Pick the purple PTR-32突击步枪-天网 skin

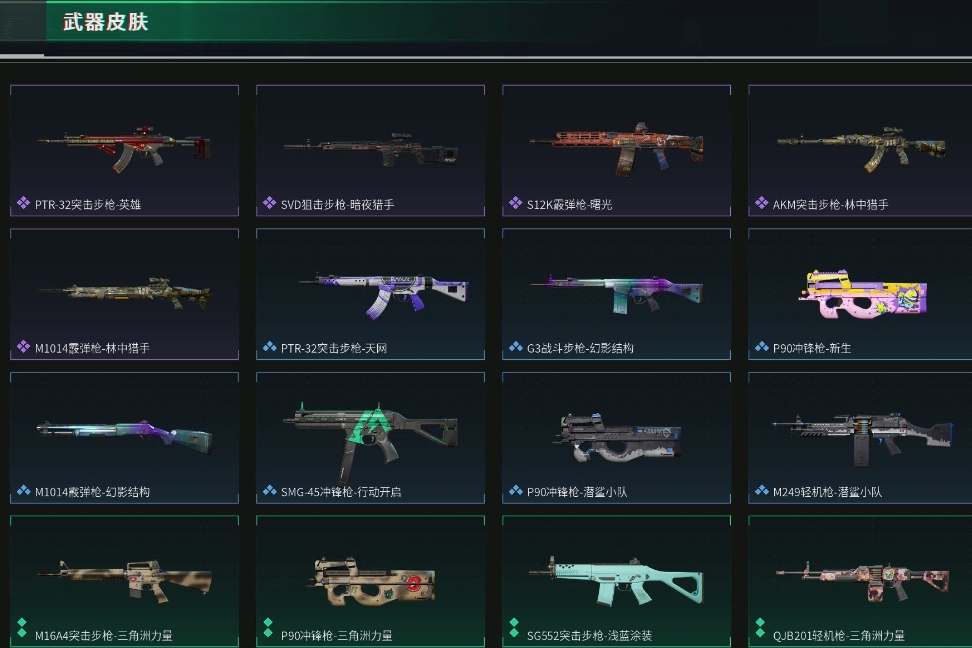(x=370, y=295)
